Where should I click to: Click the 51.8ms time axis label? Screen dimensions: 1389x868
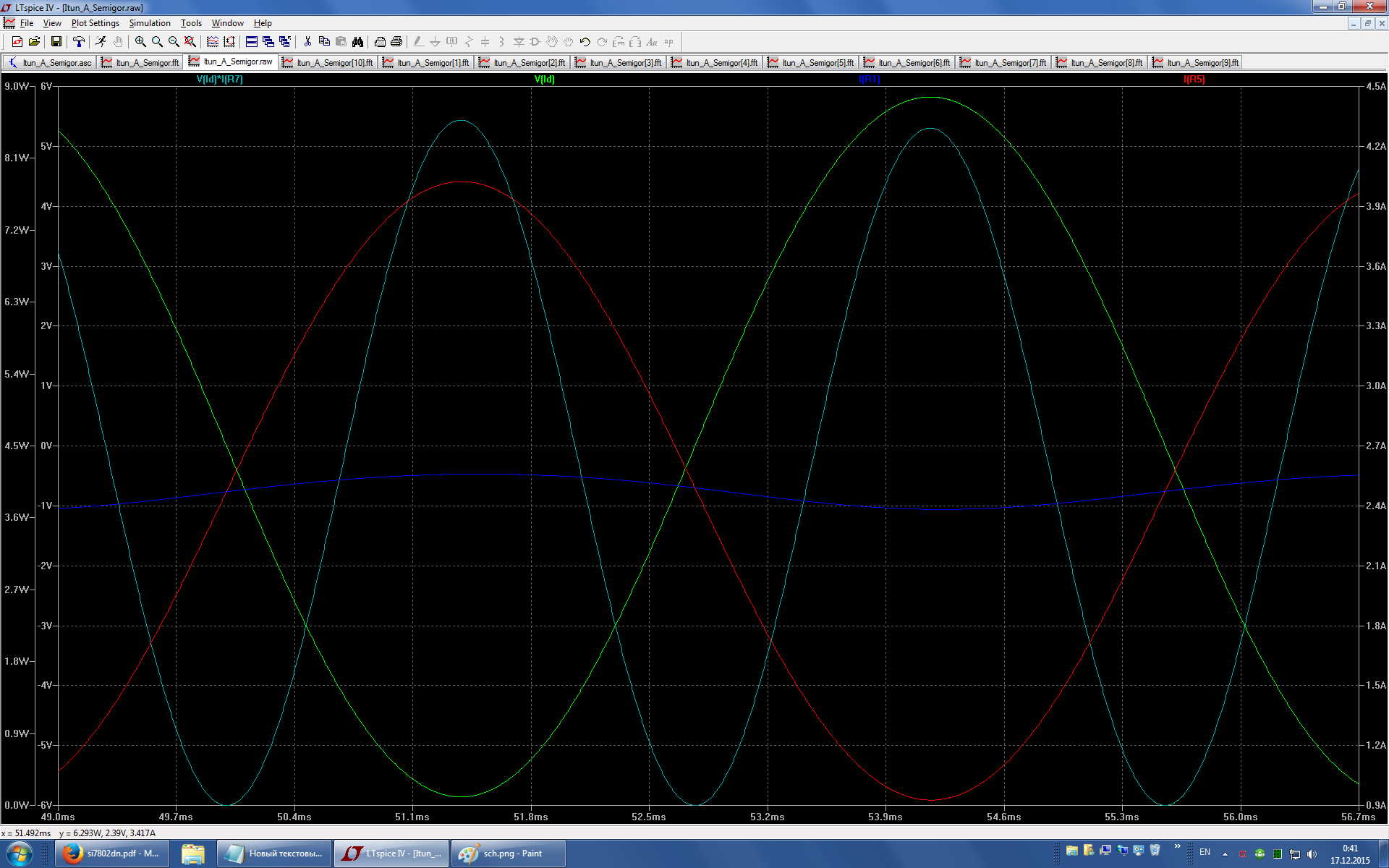point(530,817)
